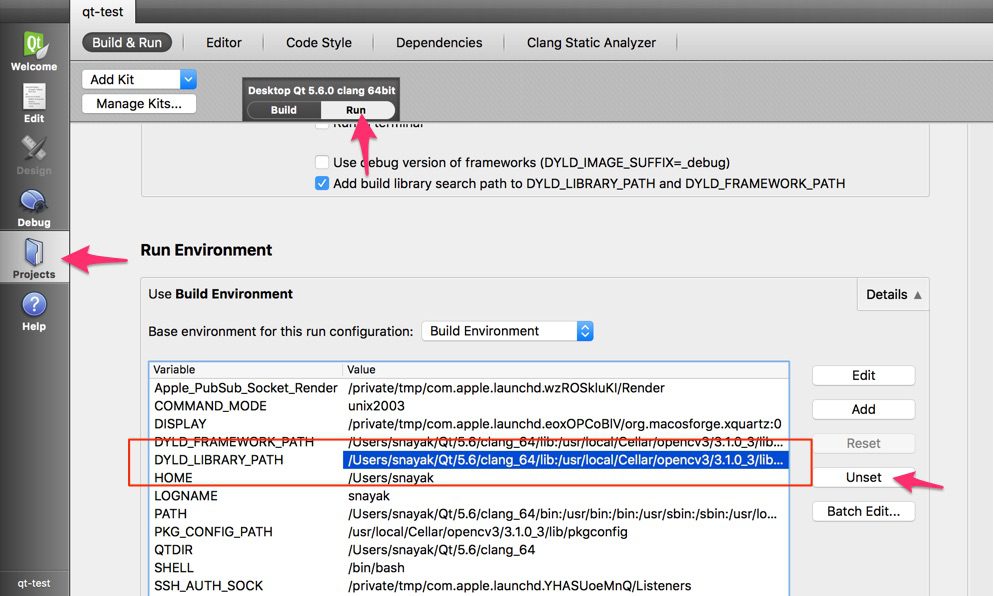The image size is (994, 596).
Task: Select the qt-test project tab
Action: 103,11
